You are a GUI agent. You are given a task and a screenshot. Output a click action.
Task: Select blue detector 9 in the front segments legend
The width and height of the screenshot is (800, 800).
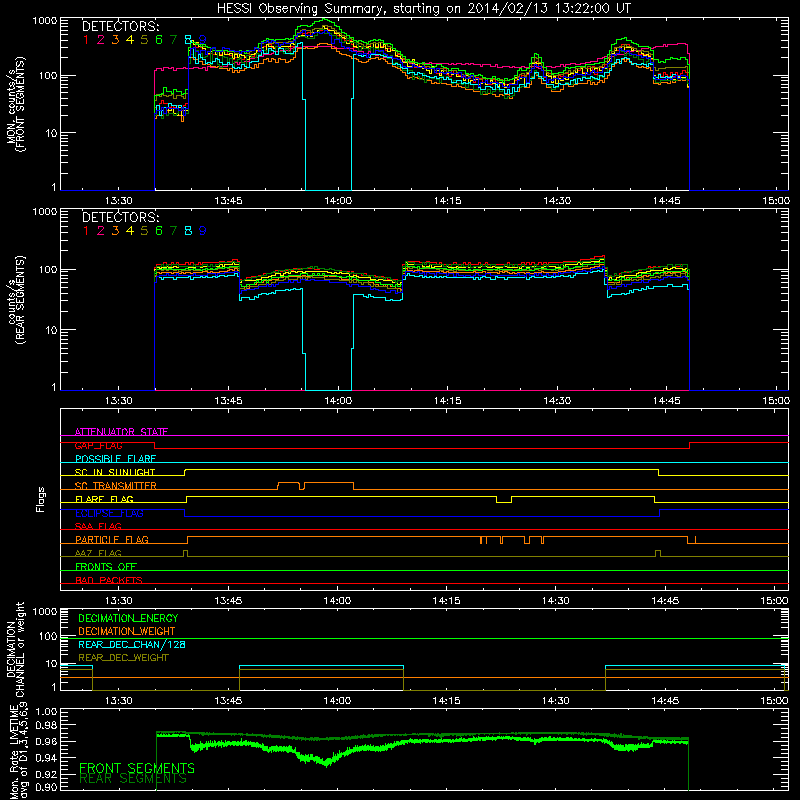pyautogui.click(x=203, y=40)
